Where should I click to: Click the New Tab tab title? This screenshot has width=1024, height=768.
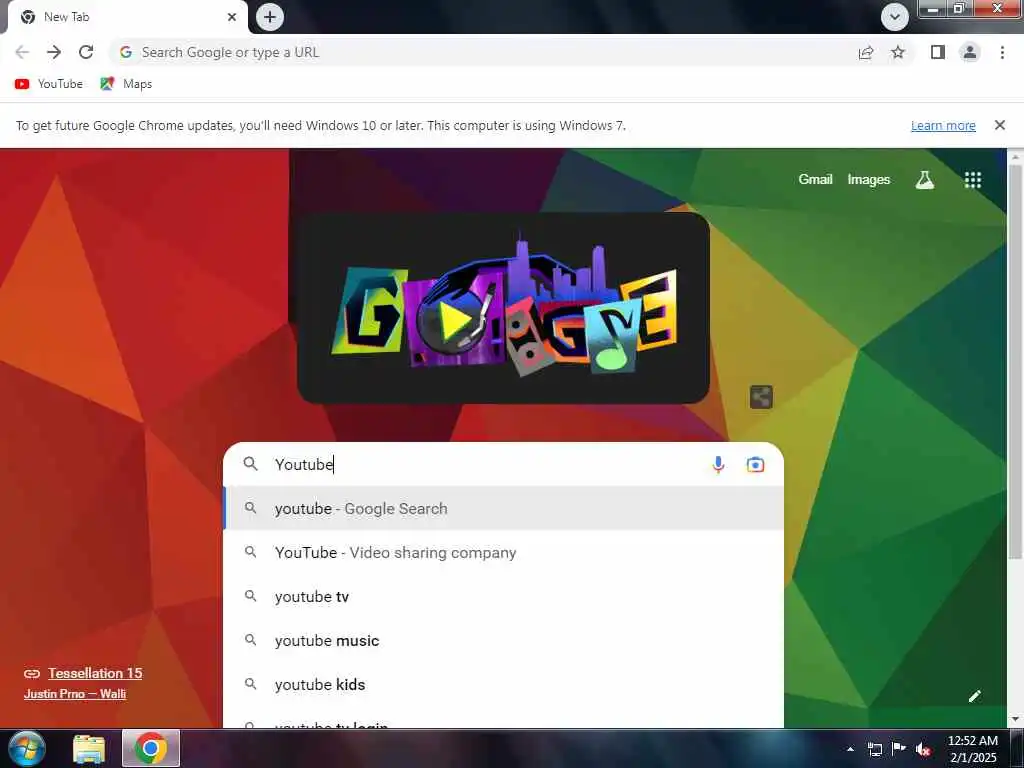point(66,17)
